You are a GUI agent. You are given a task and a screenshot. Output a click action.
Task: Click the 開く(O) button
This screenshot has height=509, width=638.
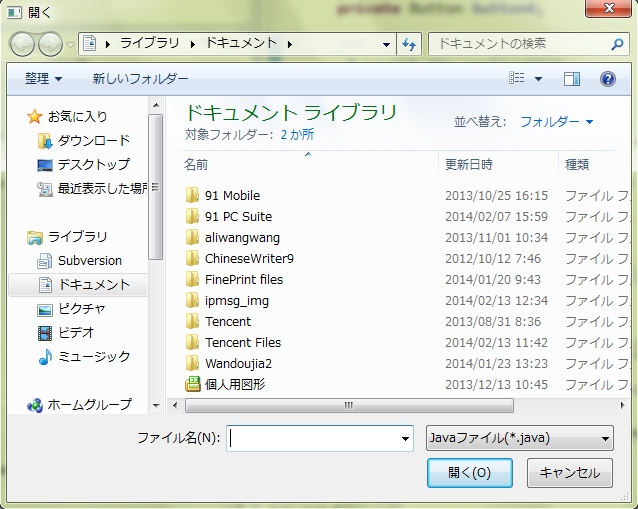pos(469,473)
